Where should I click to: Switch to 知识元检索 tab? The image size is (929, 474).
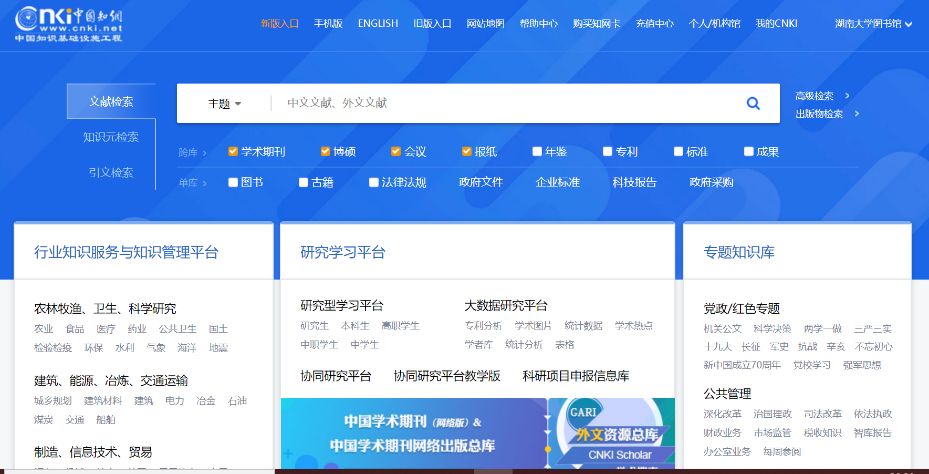(x=111, y=137)
